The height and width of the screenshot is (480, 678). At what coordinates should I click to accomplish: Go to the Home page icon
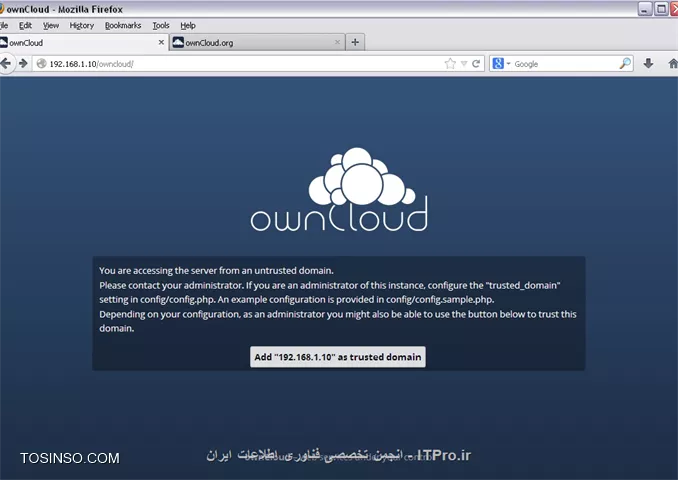click(x=673, y=64)
